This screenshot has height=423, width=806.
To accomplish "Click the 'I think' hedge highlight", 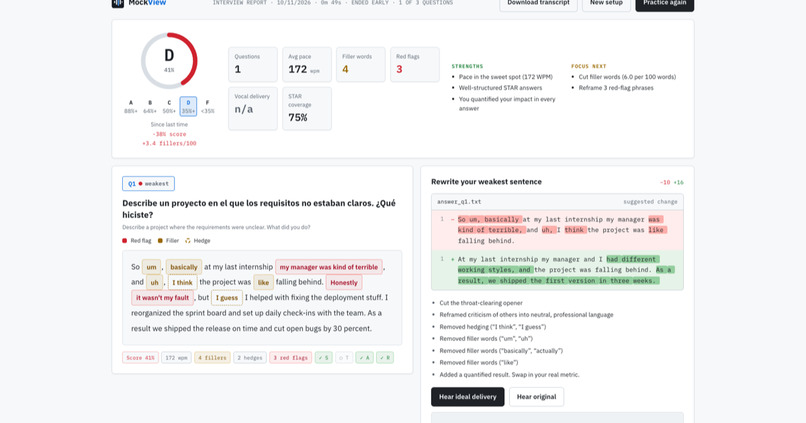I will point(182,282).
